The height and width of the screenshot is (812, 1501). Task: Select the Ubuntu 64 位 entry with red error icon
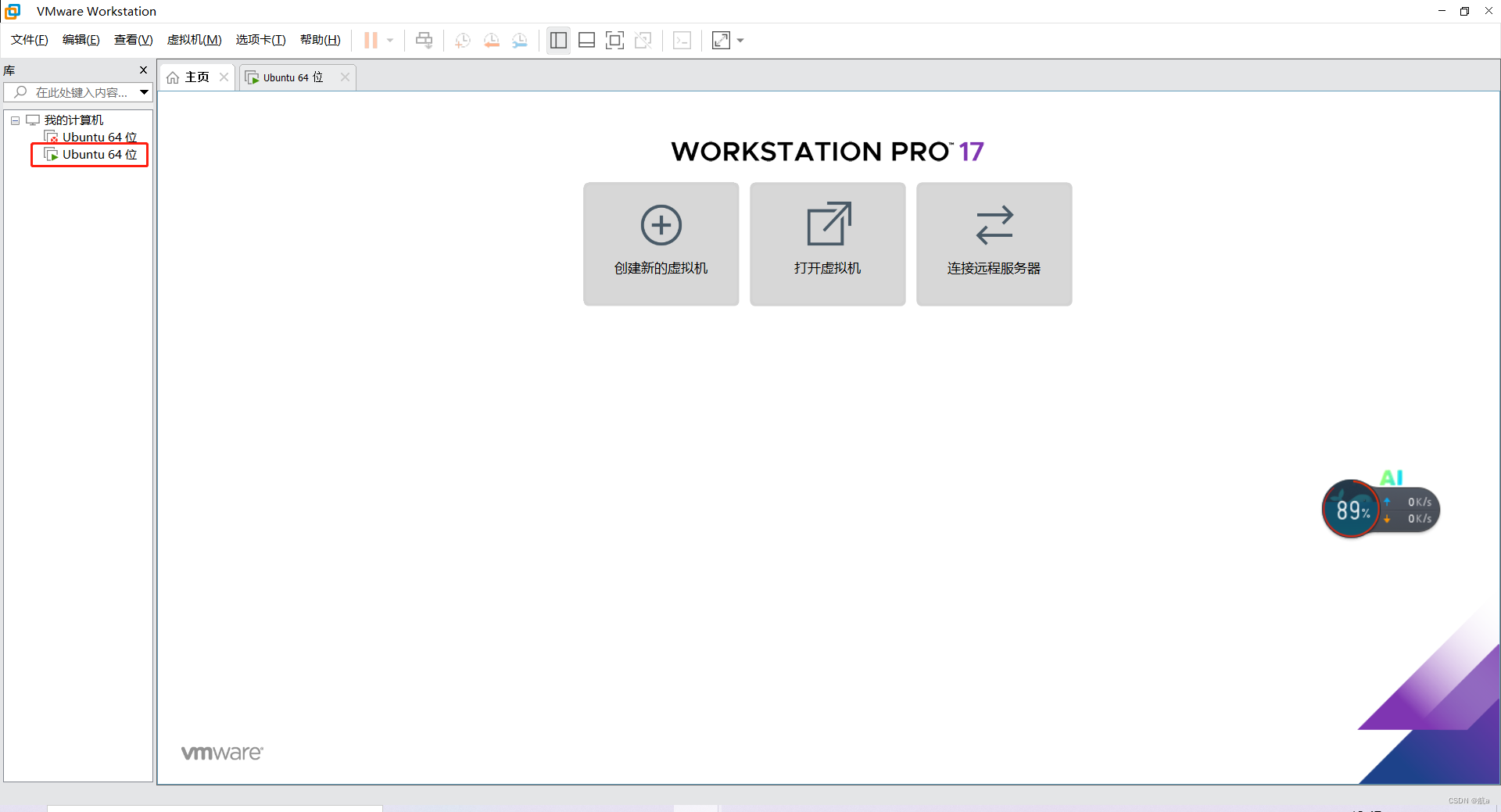91,138
